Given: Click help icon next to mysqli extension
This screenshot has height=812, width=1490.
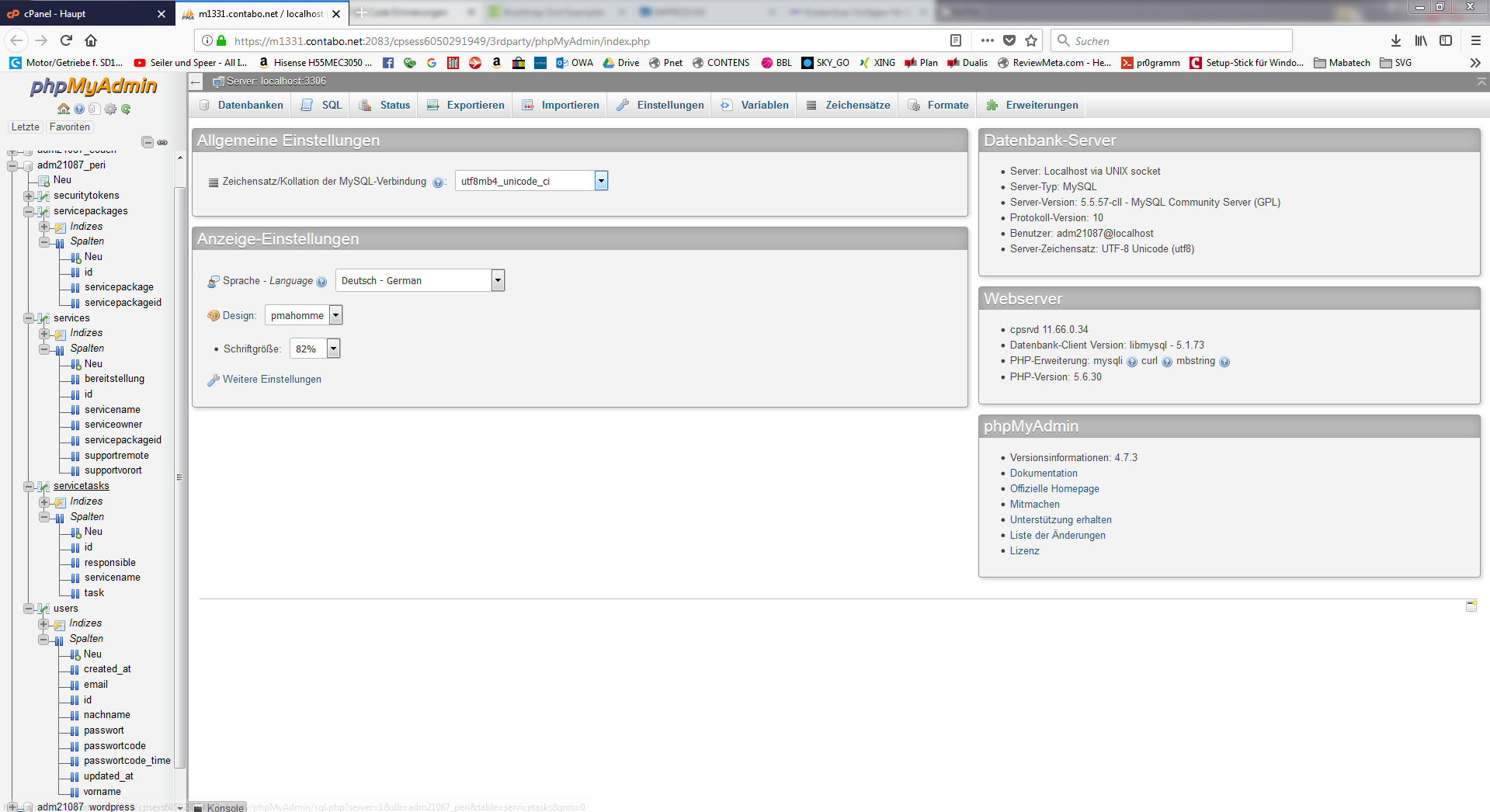Looking at the screenshot, I should (1132, 362).
